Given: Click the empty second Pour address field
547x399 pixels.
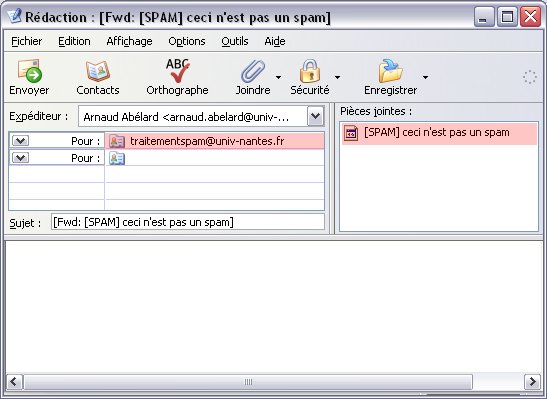Looking at the screenshot, I should (215, 158).
